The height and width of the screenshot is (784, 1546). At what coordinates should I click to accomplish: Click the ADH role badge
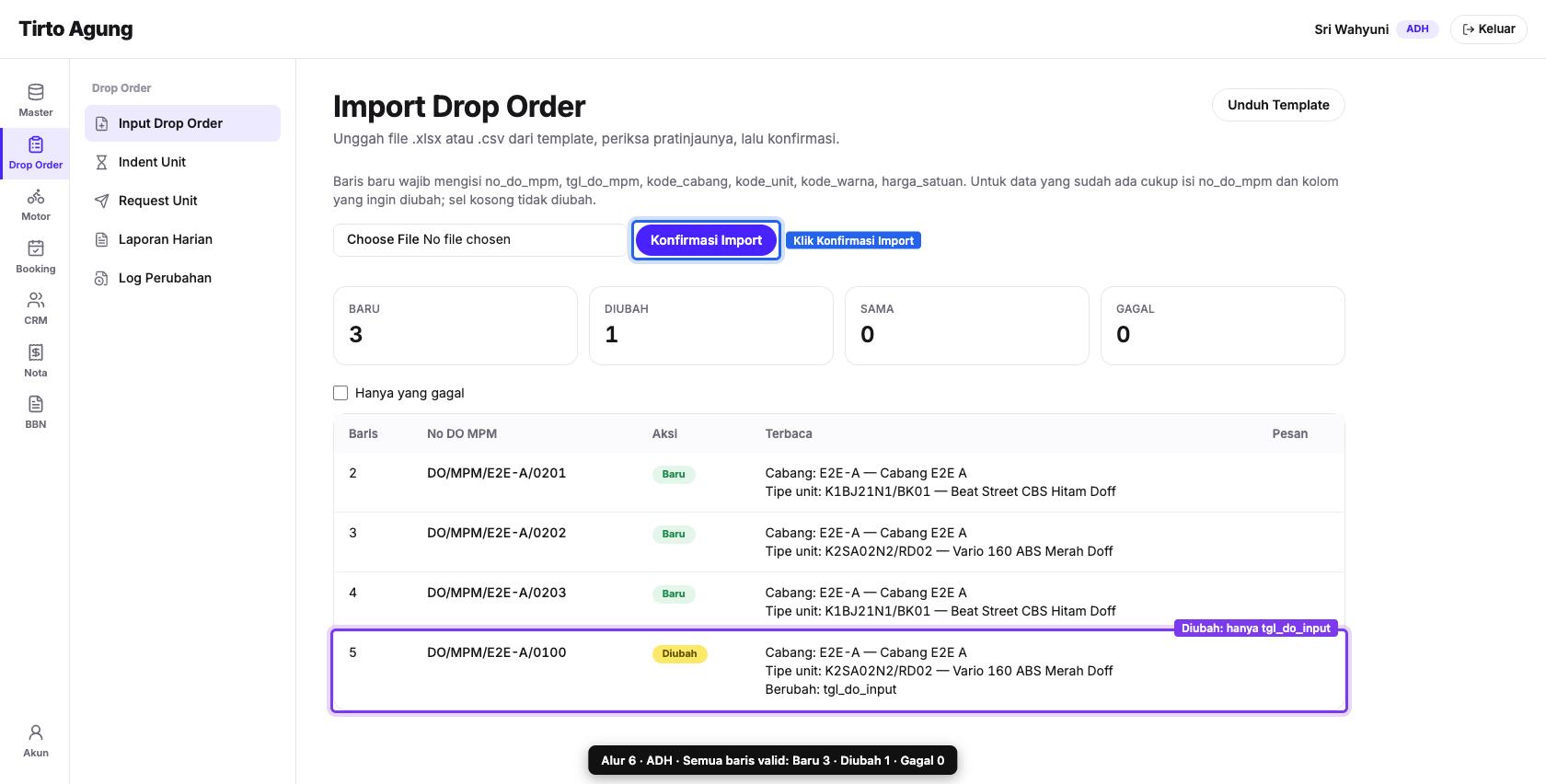point(1417,29)
